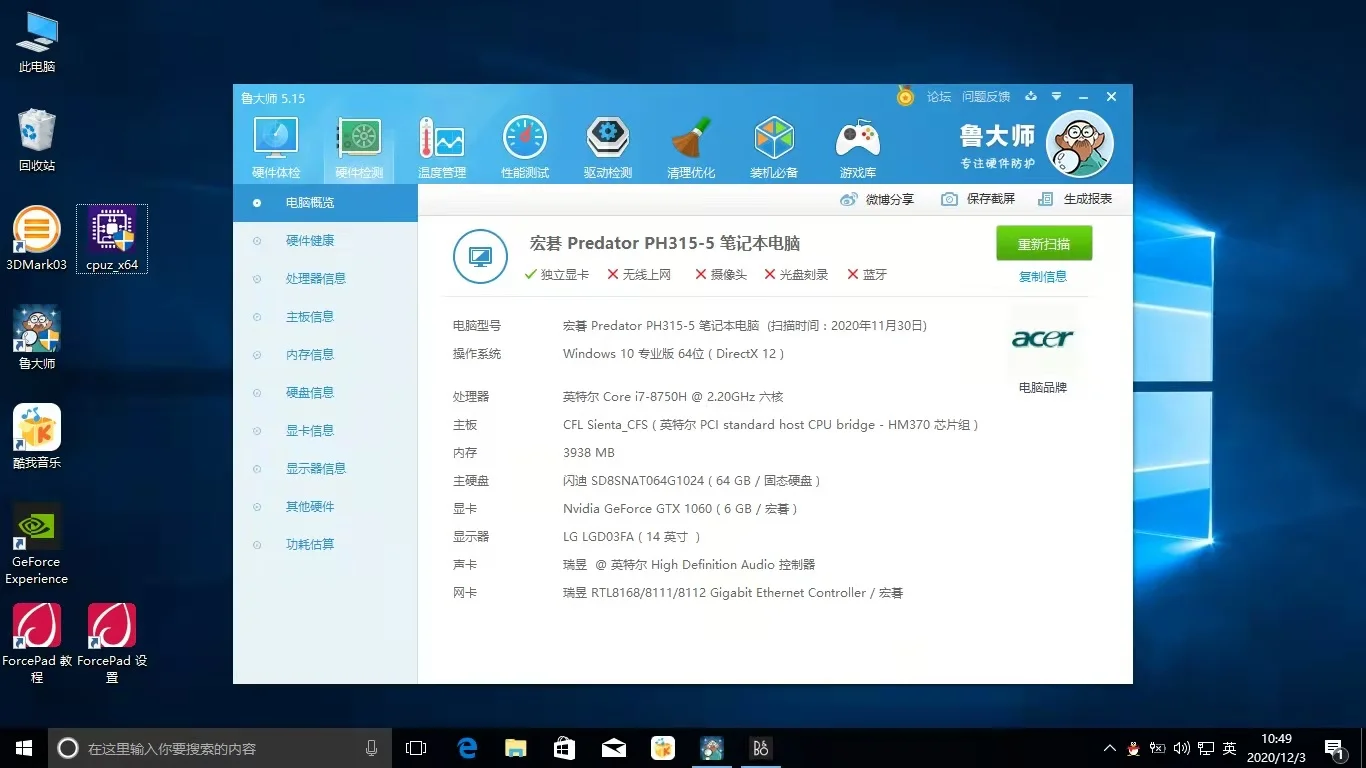Open the 硬件体检 hardware checkup module
The image size is (1366, 768).
(276, 148)
